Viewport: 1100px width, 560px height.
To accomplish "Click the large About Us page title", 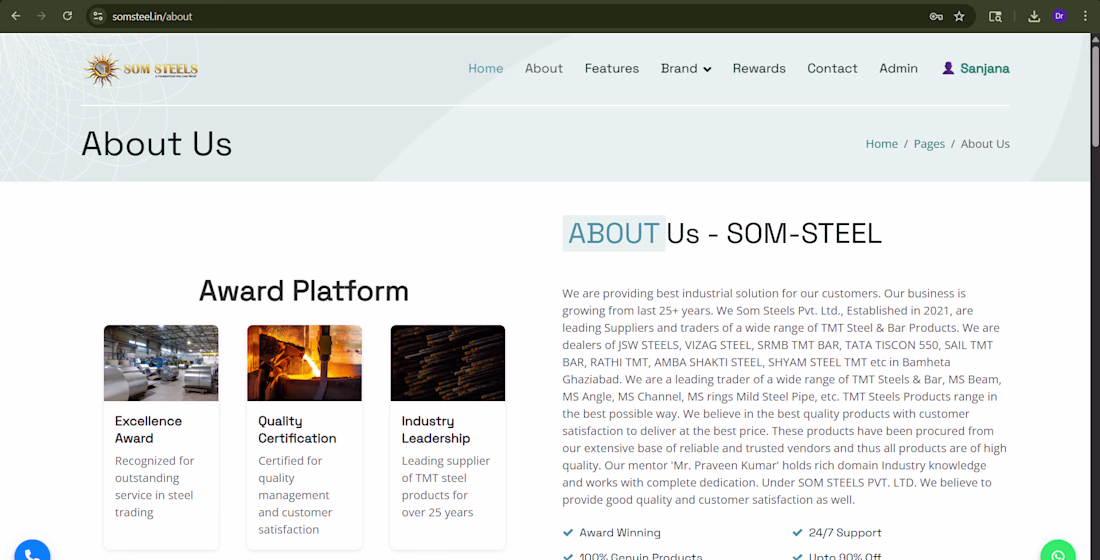I will tap(156, 144).
